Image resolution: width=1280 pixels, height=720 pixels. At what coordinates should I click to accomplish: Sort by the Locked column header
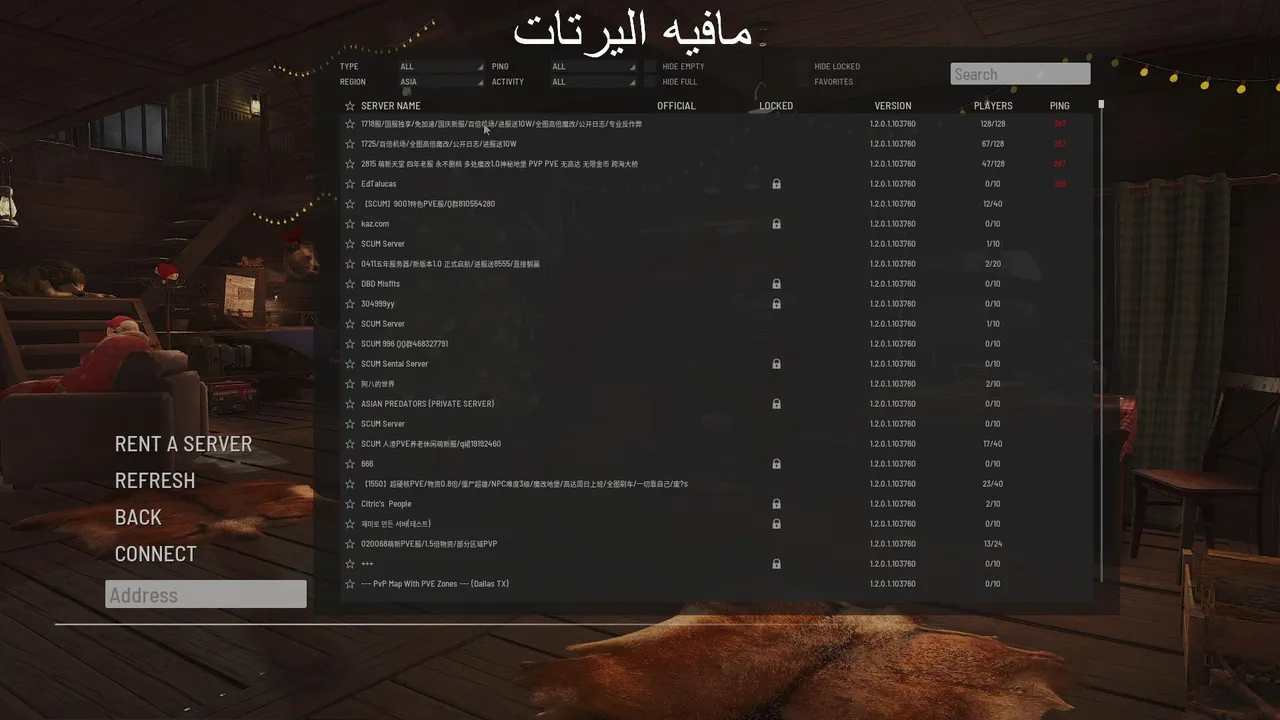(776, 106)
